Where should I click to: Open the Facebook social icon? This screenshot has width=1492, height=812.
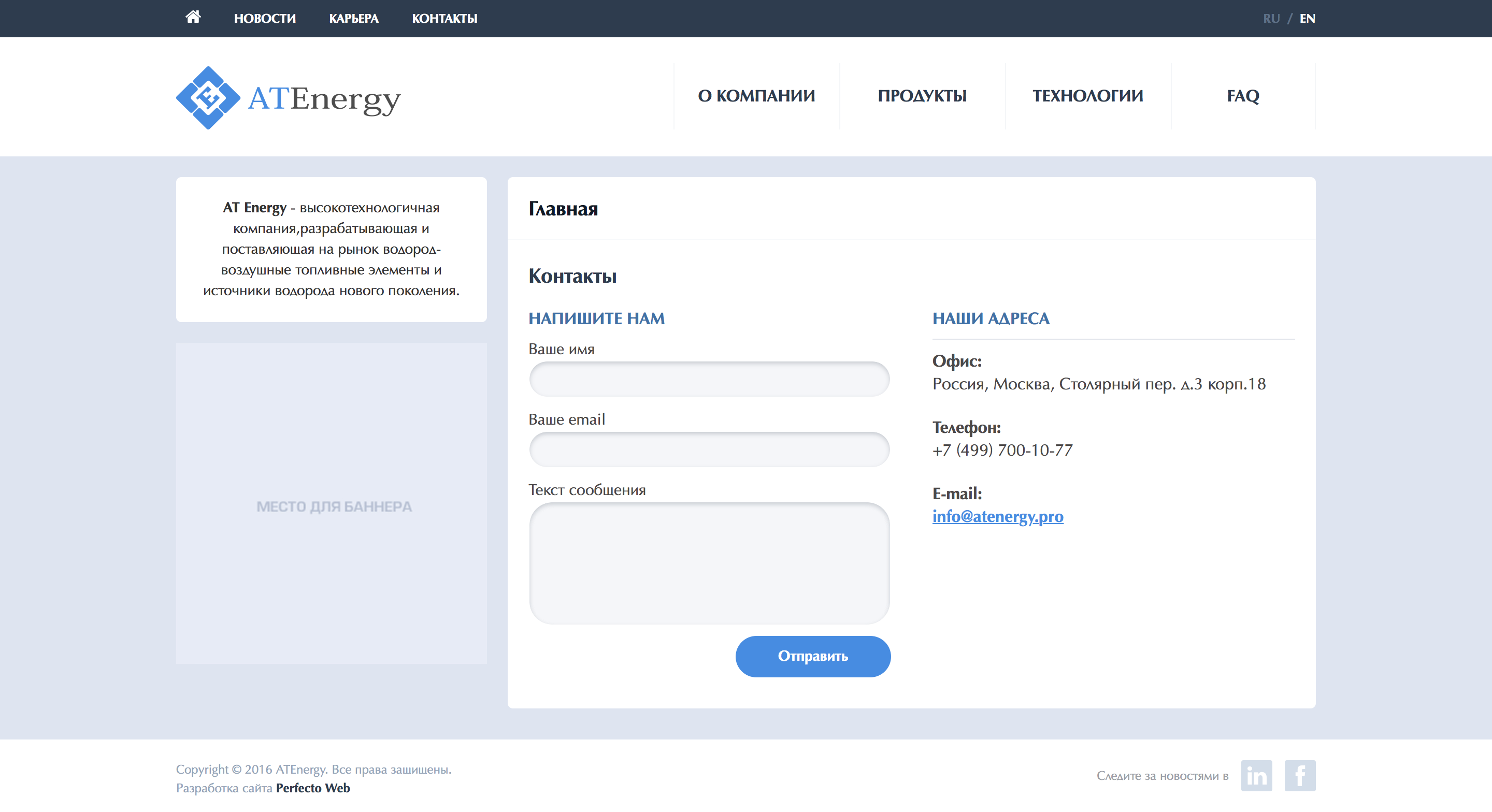pyautogui.click(x=1300, y=776)
